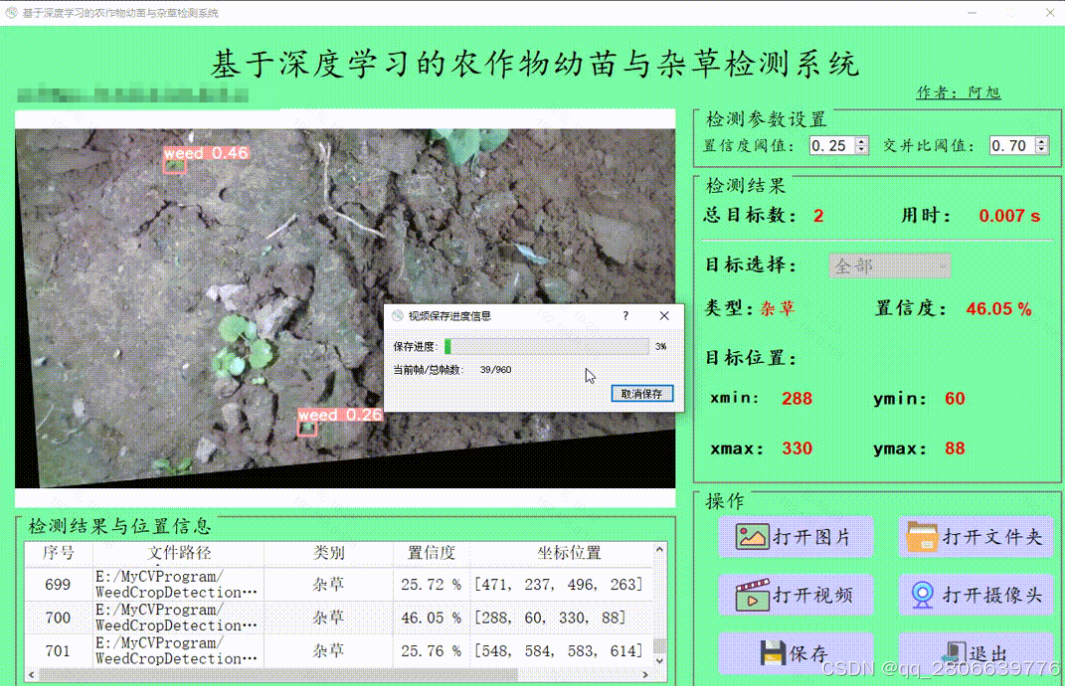
Task: Increase the IoU threshold with up arrow
Action: point(1041,141)
